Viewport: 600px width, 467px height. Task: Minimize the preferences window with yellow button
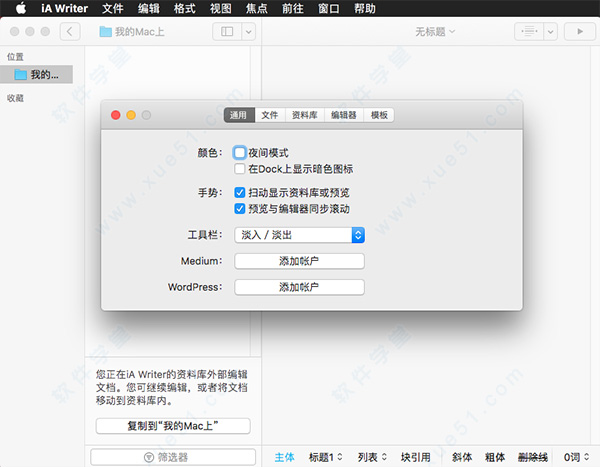[131, 115]
